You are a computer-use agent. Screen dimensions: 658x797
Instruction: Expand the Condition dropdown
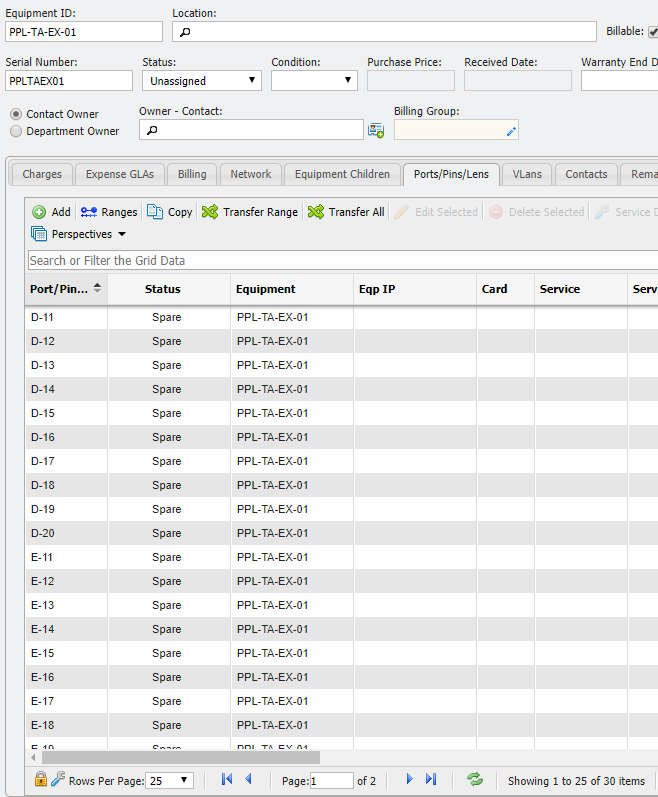click(314, 81)
